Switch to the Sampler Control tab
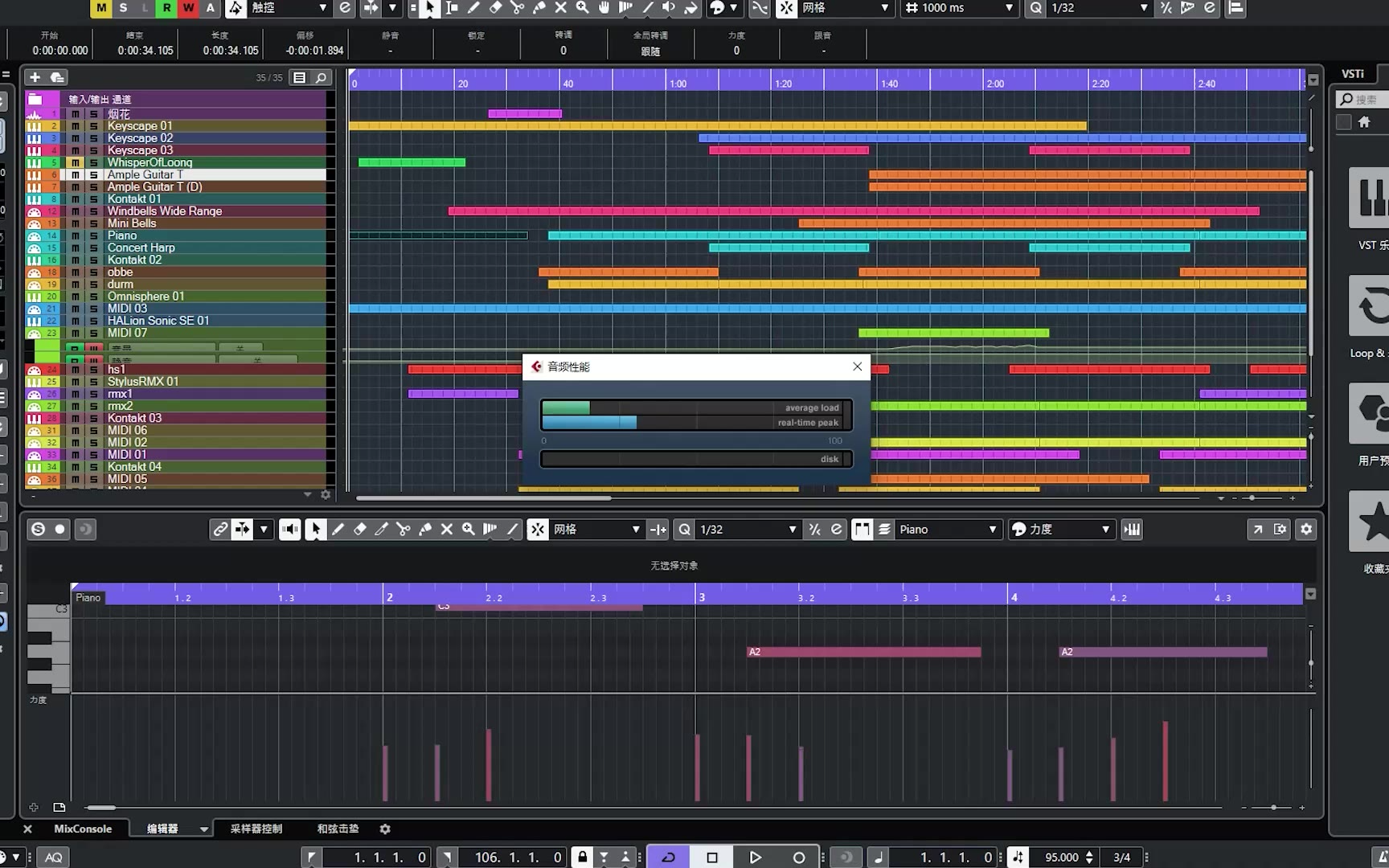The width and height of the screenshot is (1389, 868). [x=256, y=829]
